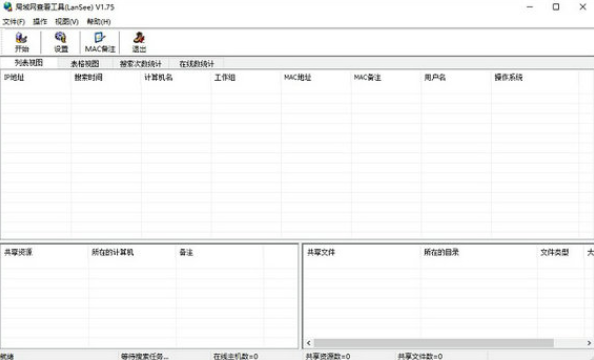Click the 开始 (Start) toolbar icon
The image size is (594, 360).
22,42
